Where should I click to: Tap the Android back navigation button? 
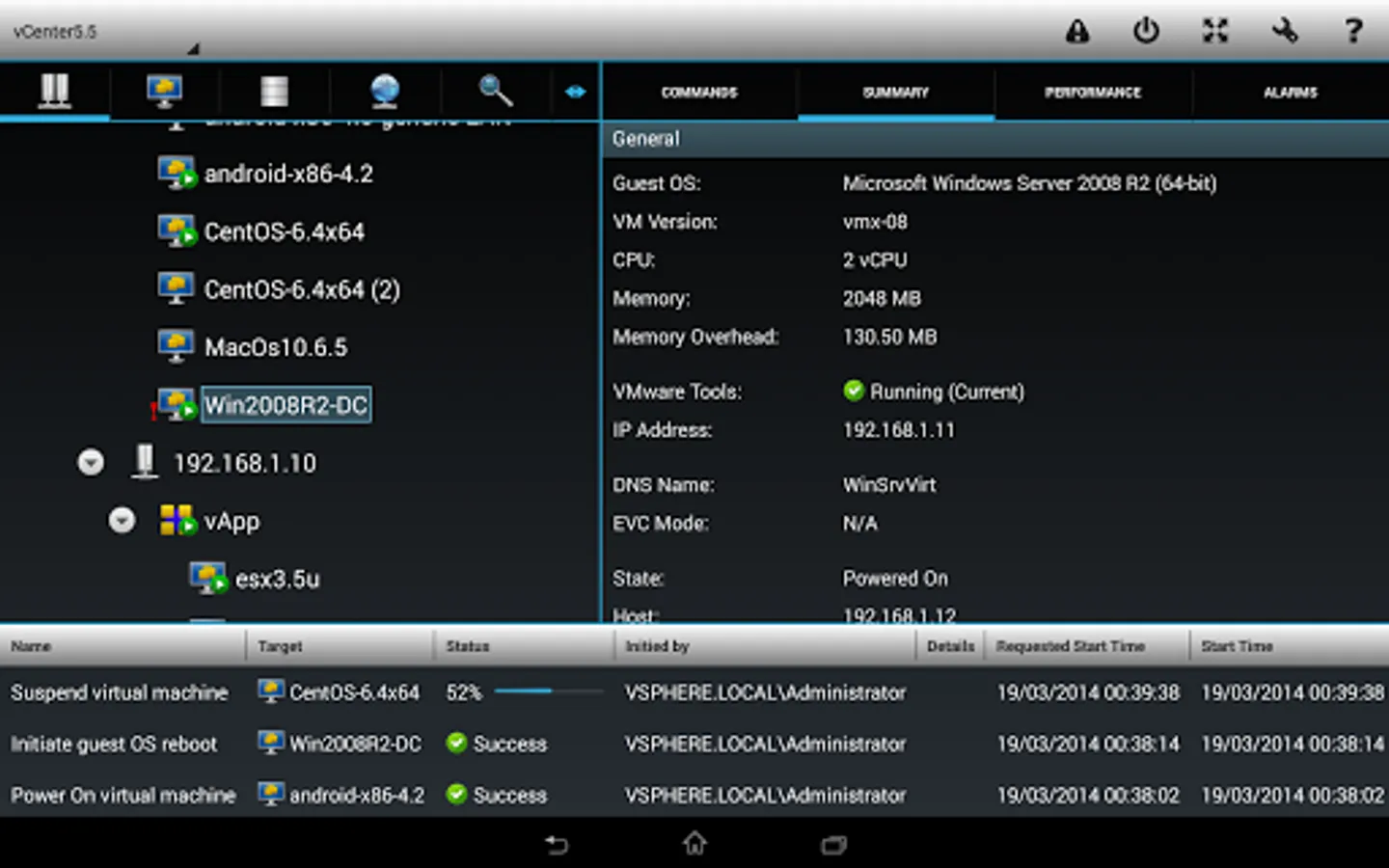click(557, 845)
